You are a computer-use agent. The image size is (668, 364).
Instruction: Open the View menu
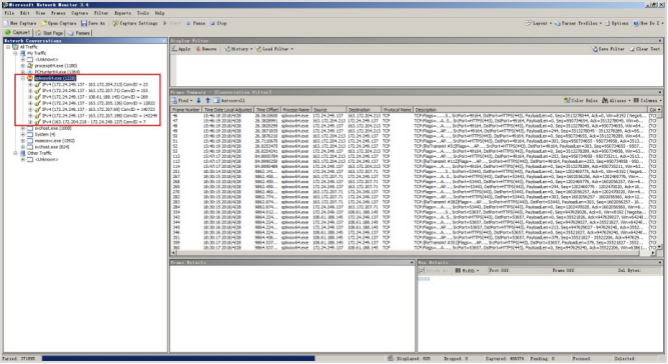coord(40,13)
